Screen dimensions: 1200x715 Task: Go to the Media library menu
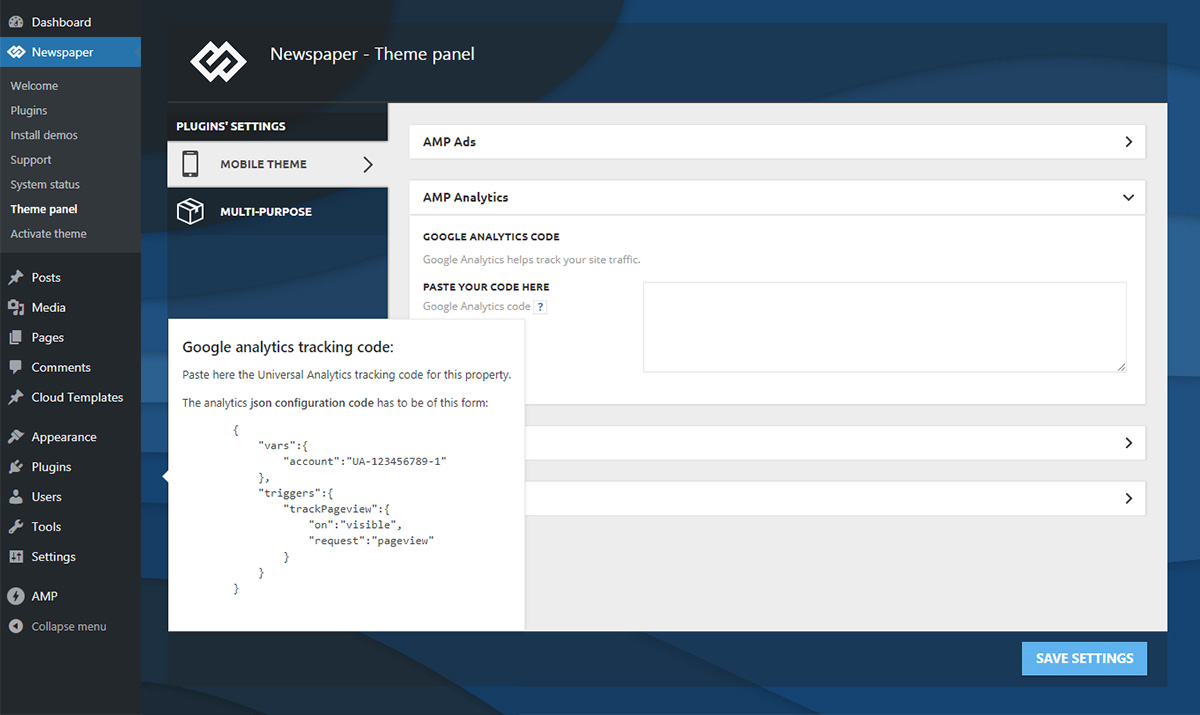tap(70, 308)
